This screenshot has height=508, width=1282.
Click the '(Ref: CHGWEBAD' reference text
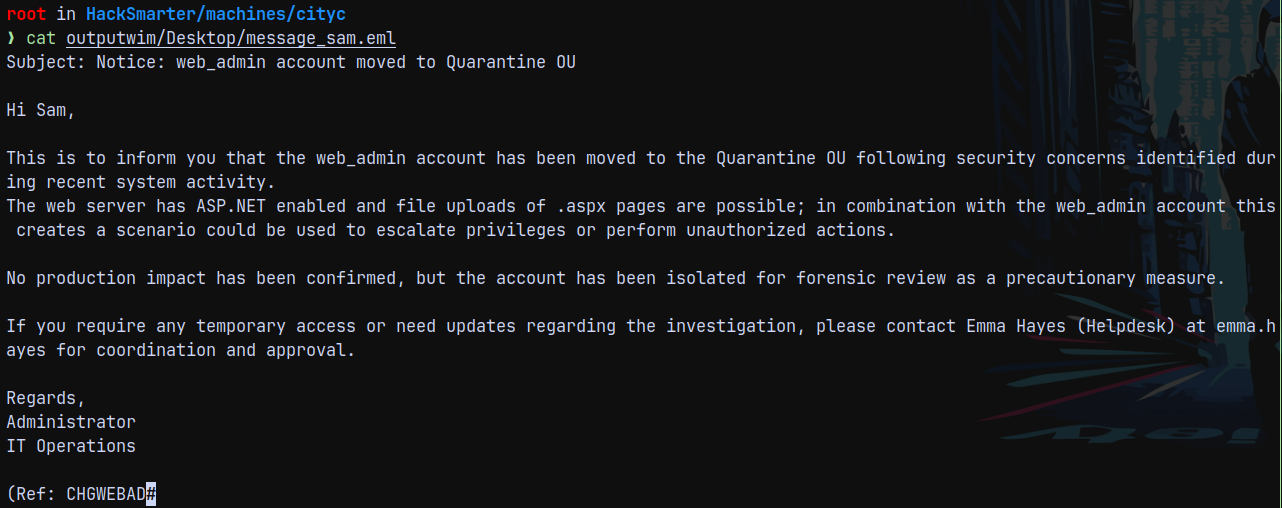pos(76,494)
